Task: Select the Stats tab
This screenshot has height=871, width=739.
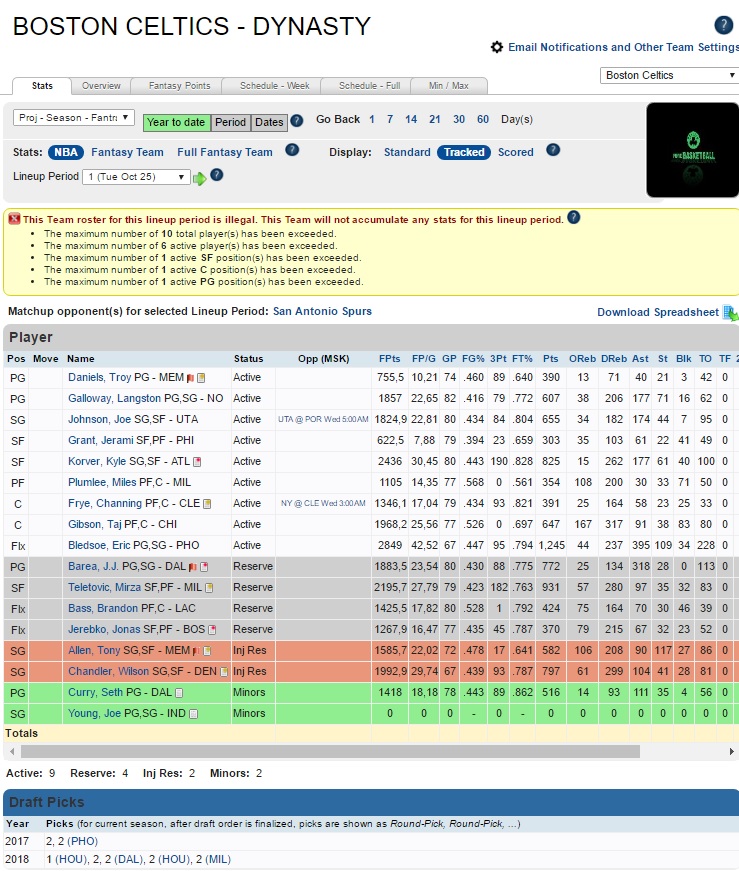Action: [42, 86]
